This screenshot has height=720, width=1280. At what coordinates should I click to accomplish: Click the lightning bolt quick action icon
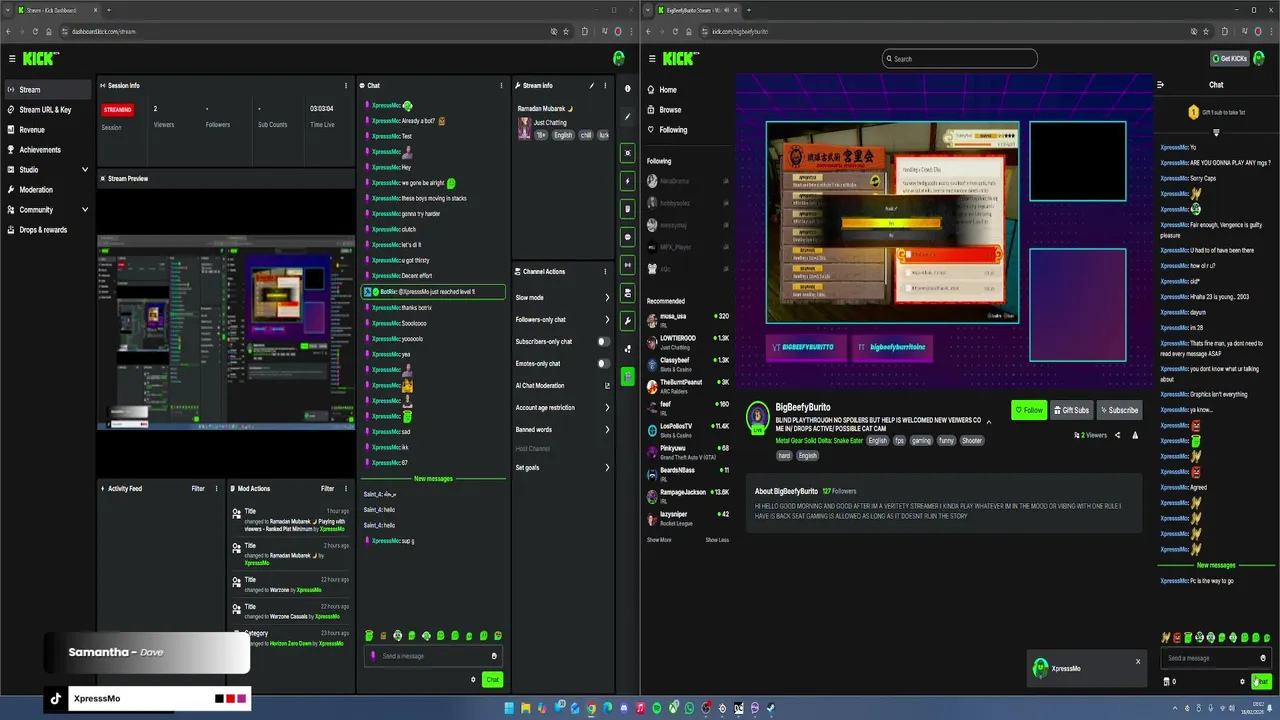[628, 181]
